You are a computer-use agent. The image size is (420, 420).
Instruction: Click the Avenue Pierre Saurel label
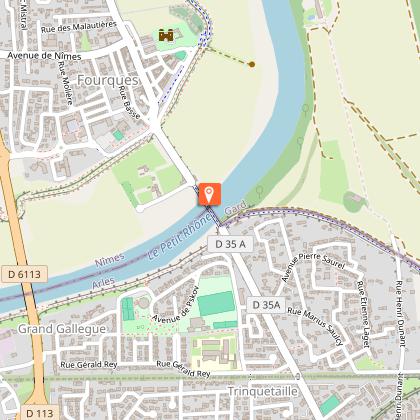click(312, 266)
